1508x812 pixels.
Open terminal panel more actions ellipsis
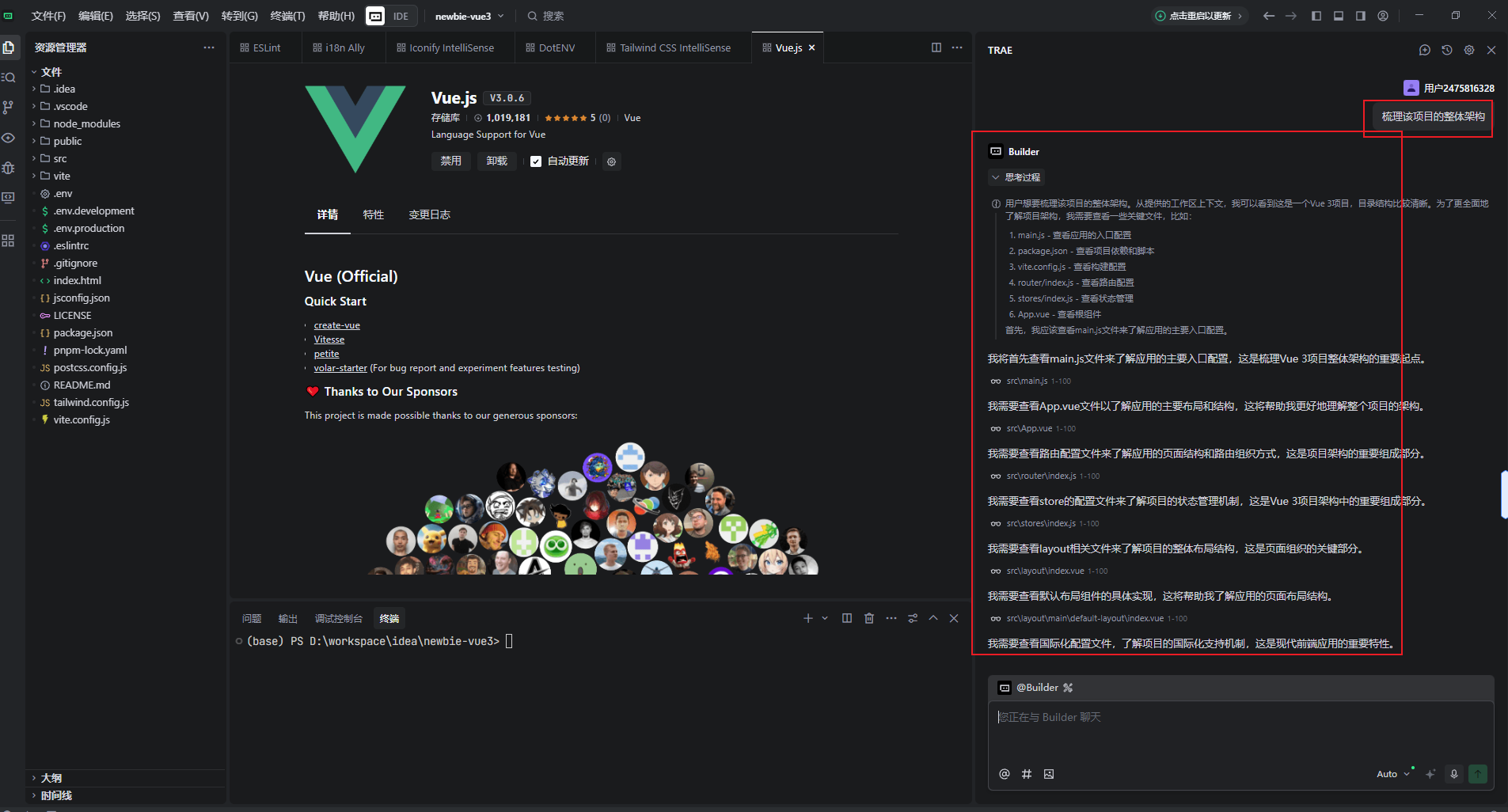click(x=891, y=618)
